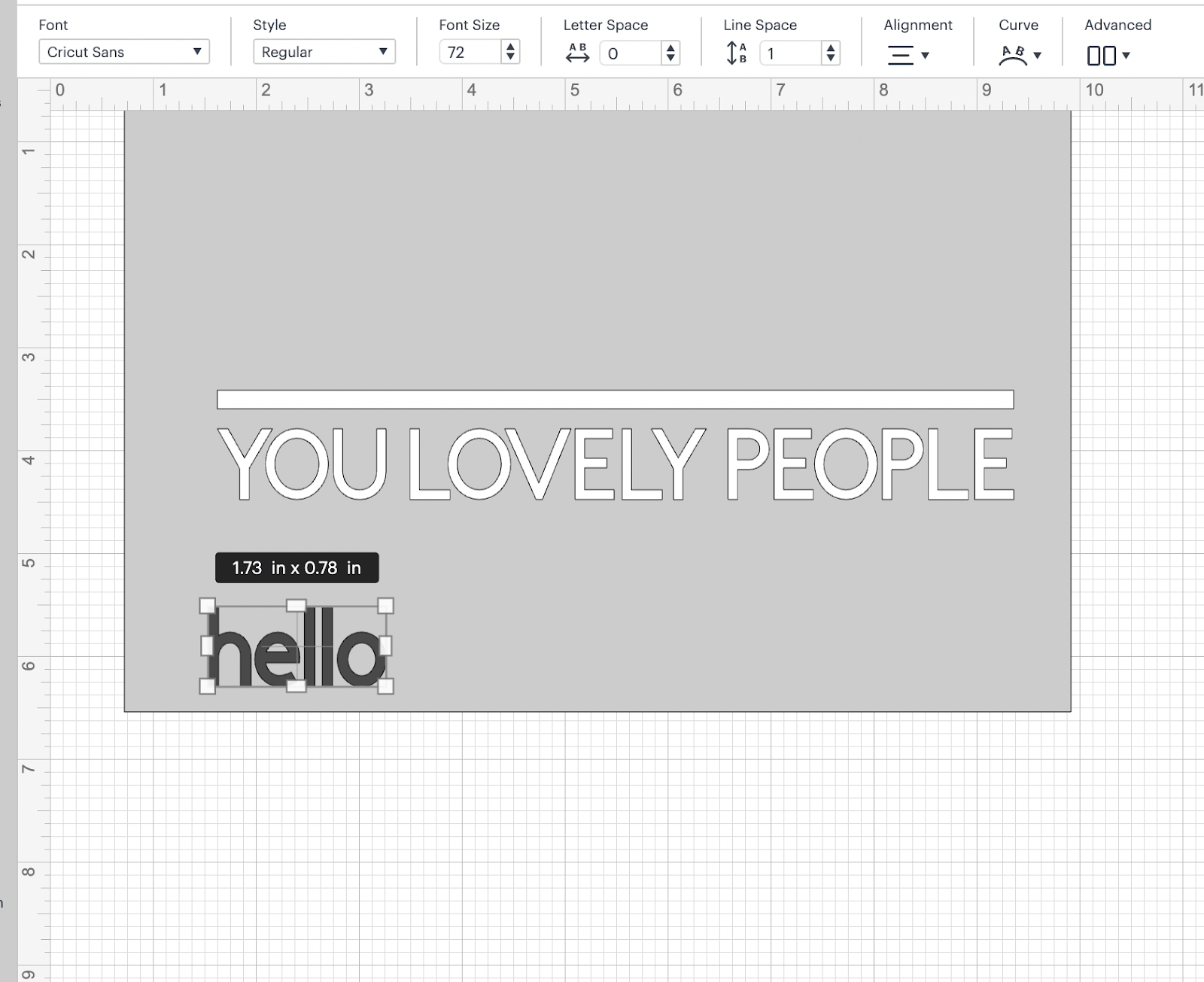Image resolution: width=1204 pixels, height=982 pixels.
Task: Increase letter spacing with the up arrow
Action: pyautogui.click(x=670, y=47)
